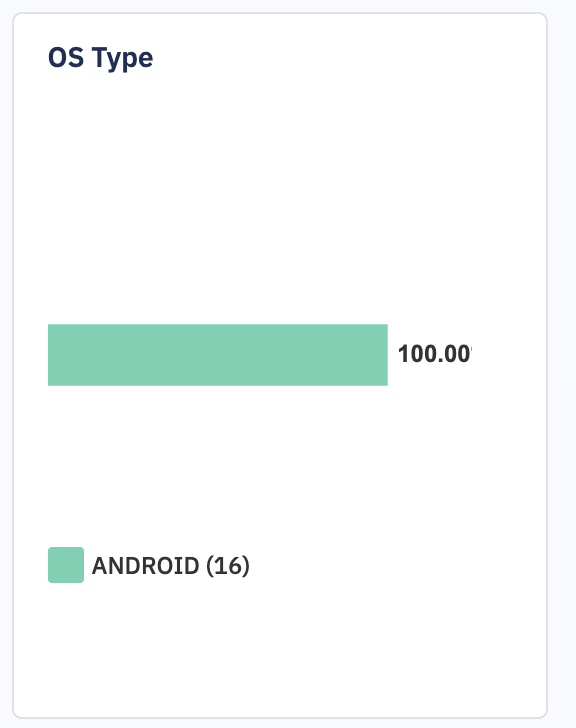Show the mint square legend marker's series
This screenshot has height=728, width=576.
pos(66,565)
